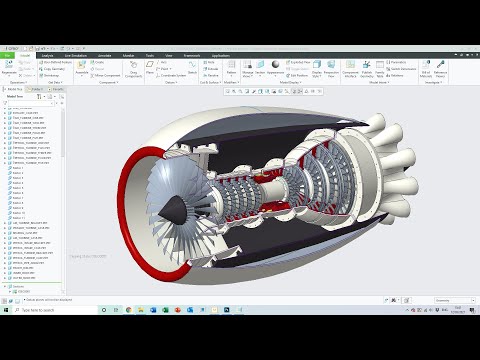480x360 pixels.
Task: Expand the Component group dropdown
Action: [109, 82]
